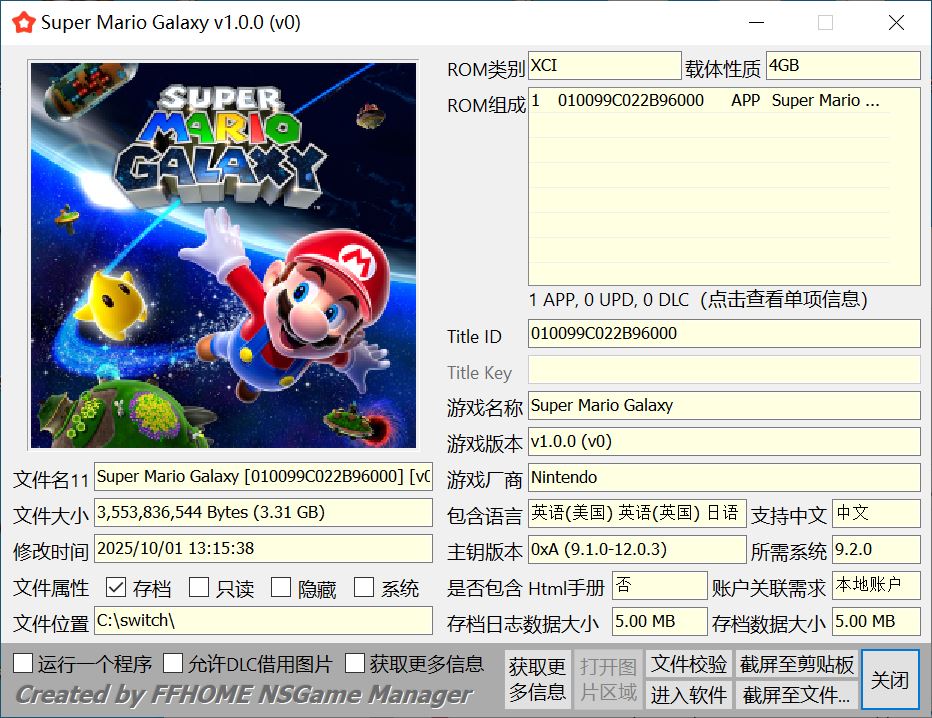Click the 关闭 button

pyautogui.click(x=889, y=680)
